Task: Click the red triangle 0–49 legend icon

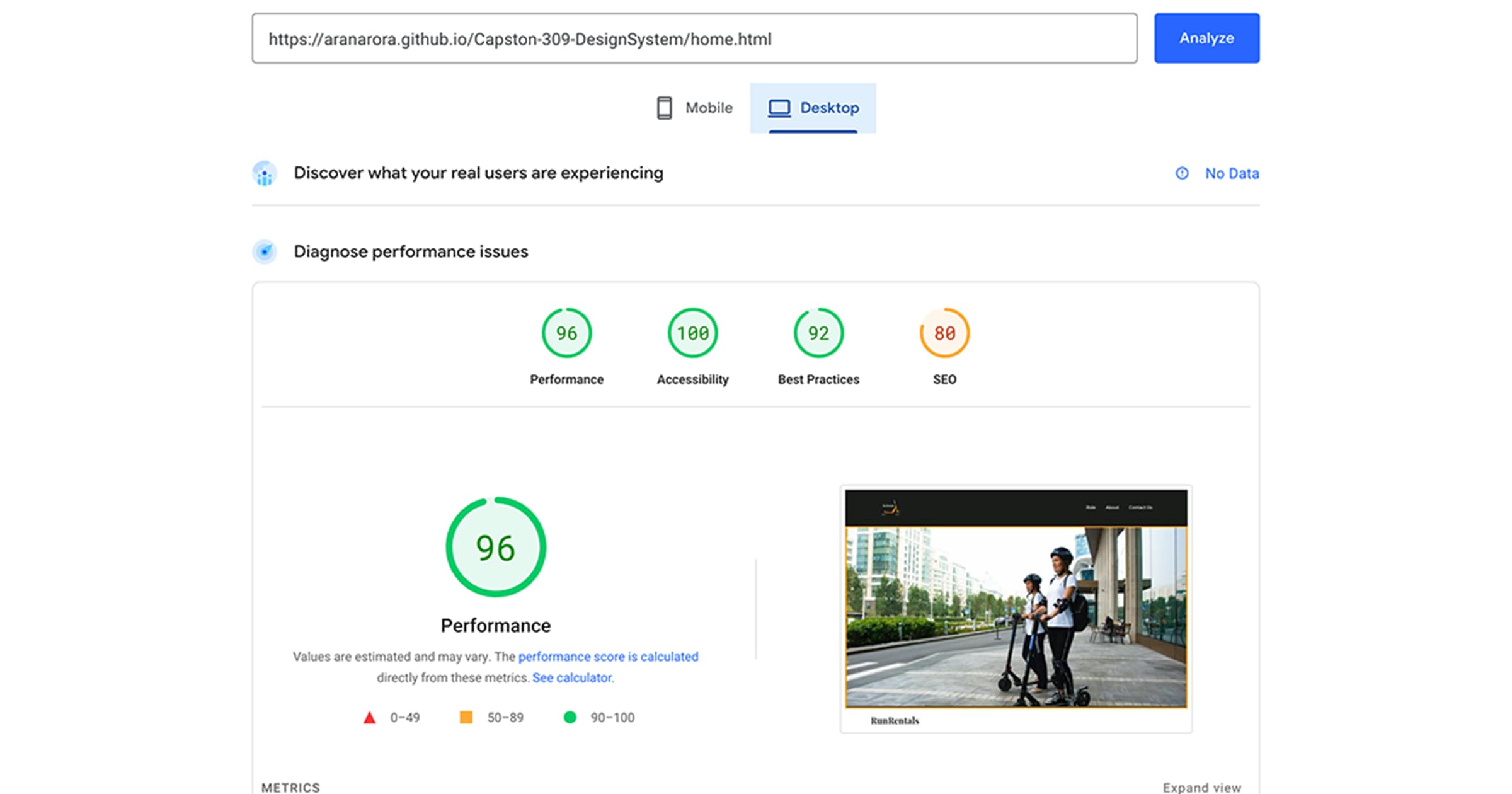Action: (x=370, y=718)
